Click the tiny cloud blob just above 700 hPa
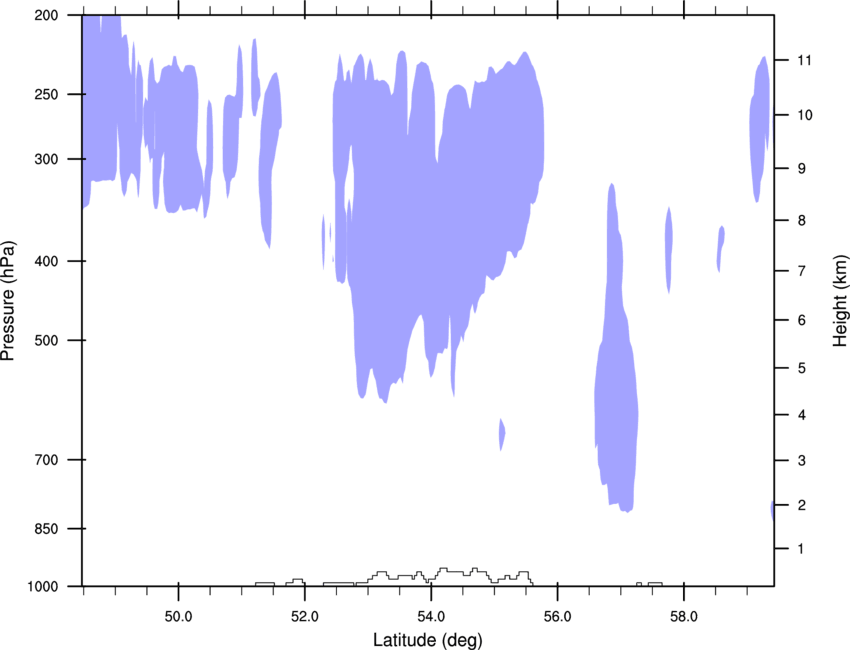The height and width of the screenshot is (650, 850). pos(502,434)
